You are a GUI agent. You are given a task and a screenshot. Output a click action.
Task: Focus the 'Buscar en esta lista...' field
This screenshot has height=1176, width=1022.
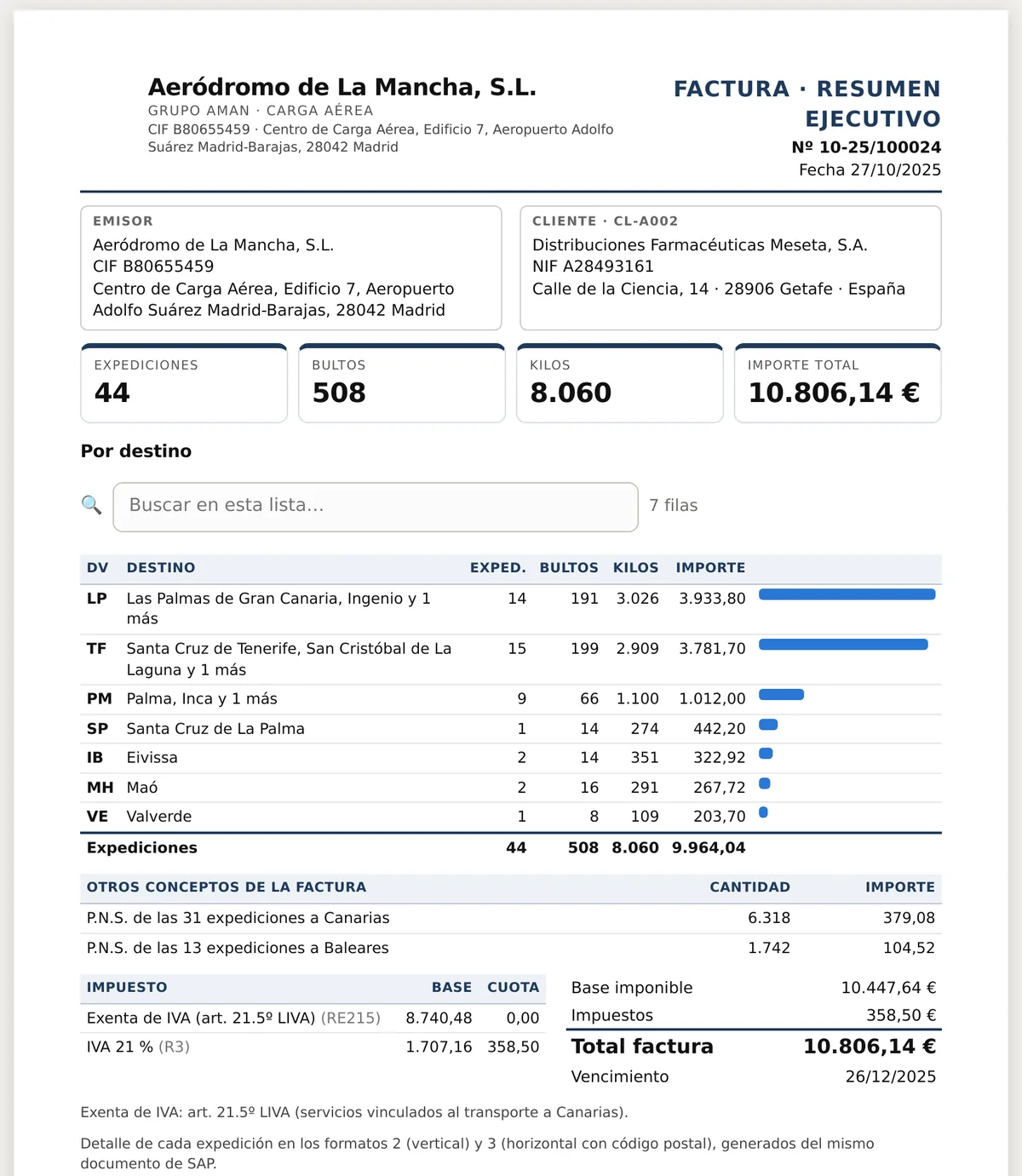(x=376, y=507)
